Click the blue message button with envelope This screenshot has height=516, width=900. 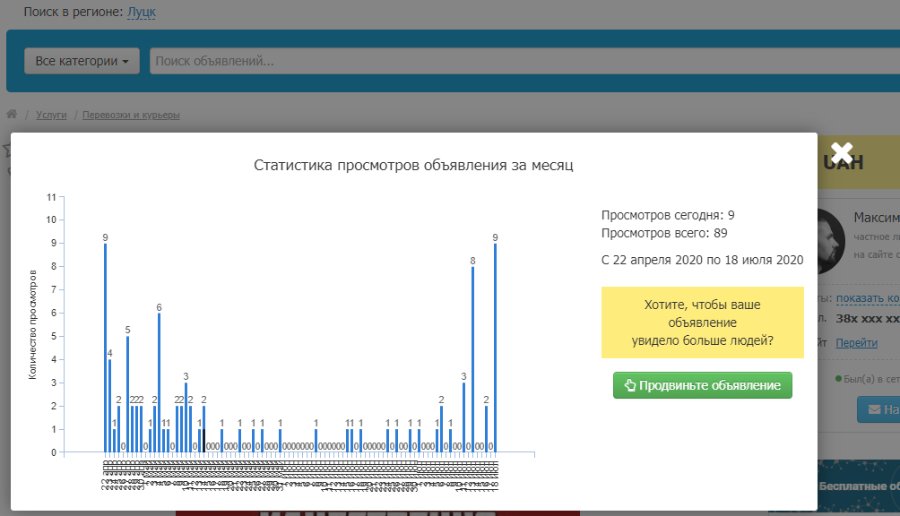coord(877,409)
